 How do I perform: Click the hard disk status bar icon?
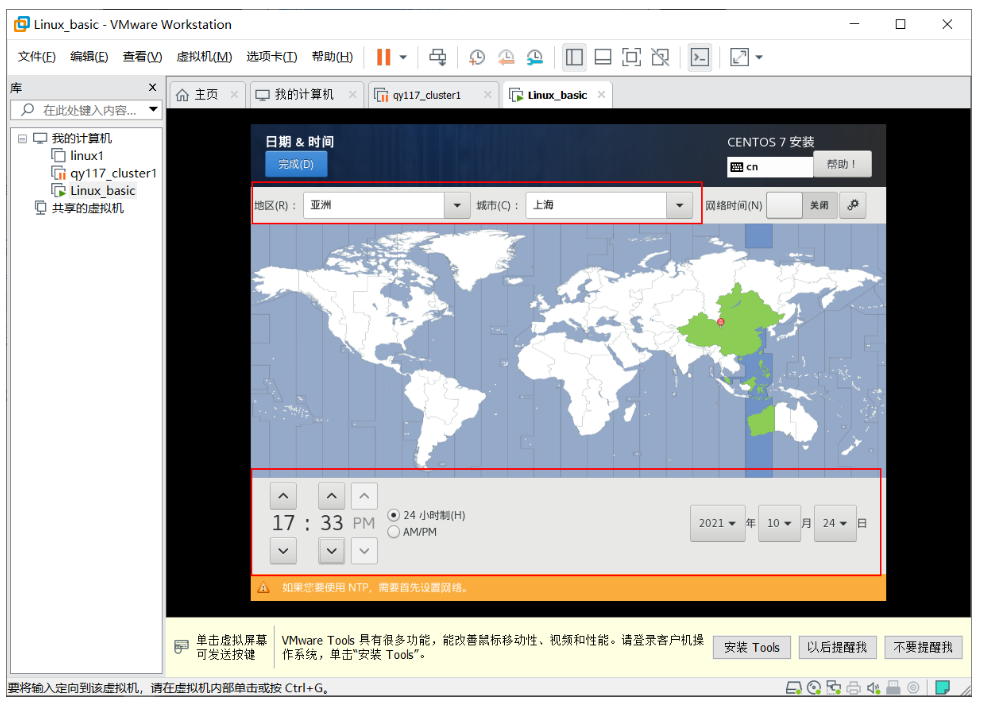click(794, 688)
